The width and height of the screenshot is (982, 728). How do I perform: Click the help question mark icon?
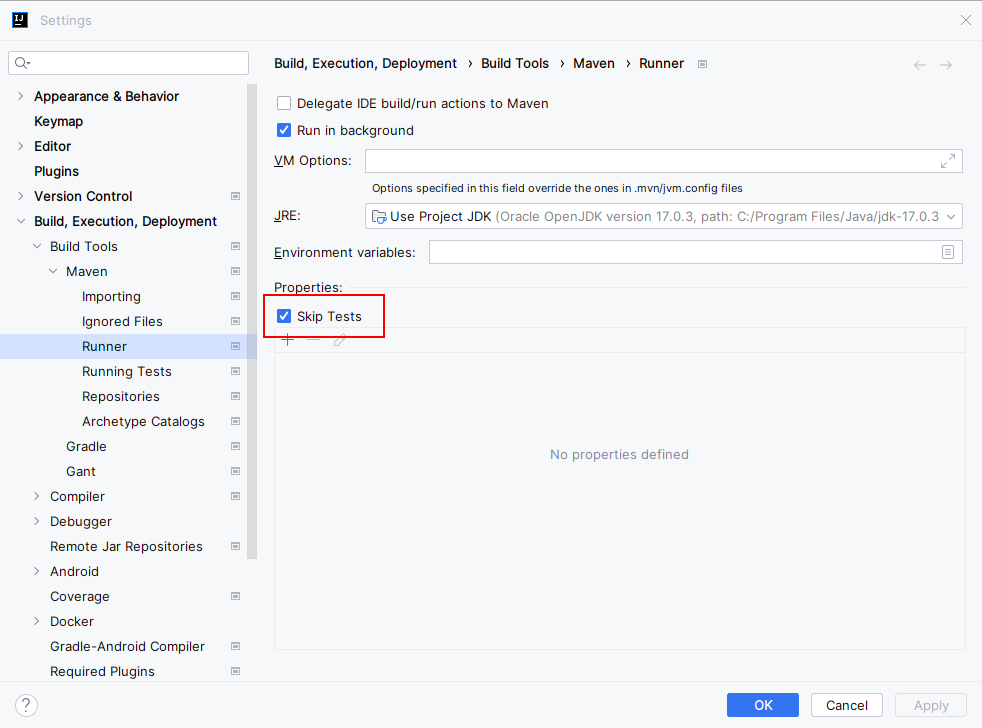(27, 705)
